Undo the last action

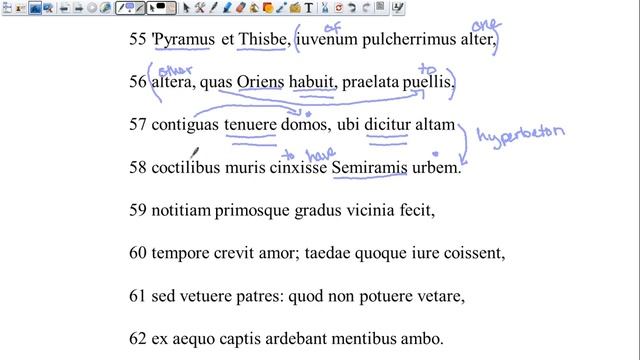tap(352, 8)
